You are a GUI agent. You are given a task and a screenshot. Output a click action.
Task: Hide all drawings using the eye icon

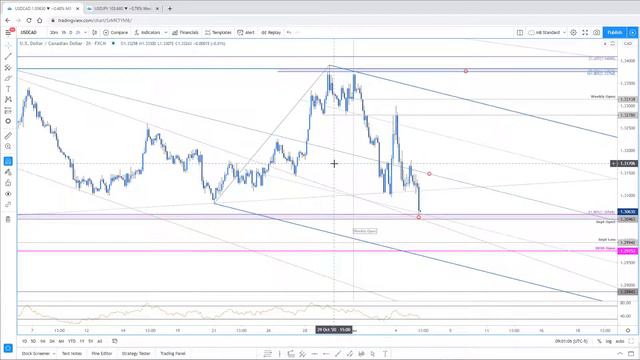point(8,193)
